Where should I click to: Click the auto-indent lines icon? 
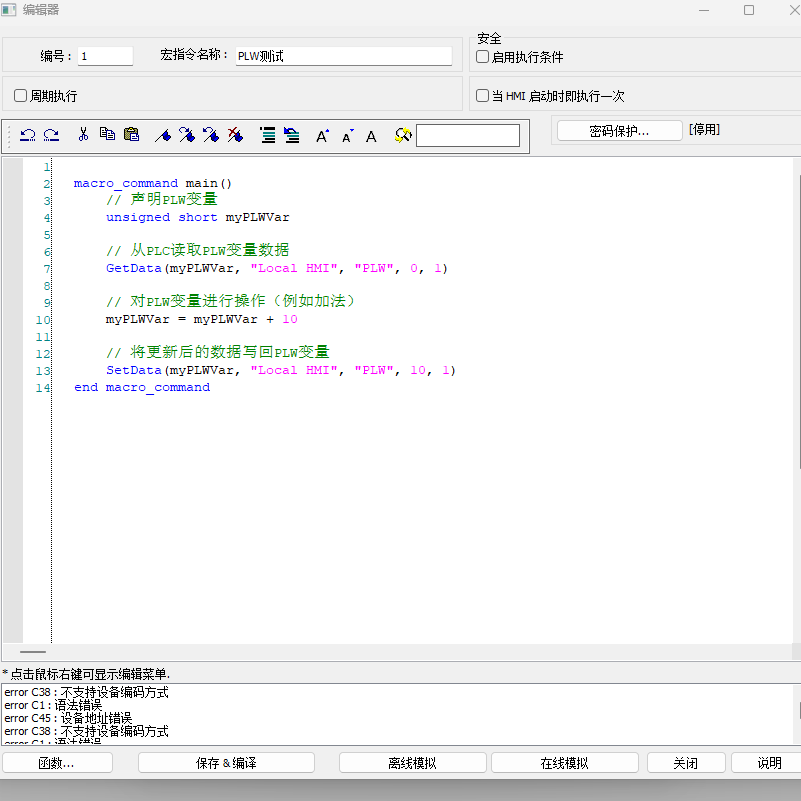tap(268, 135)
